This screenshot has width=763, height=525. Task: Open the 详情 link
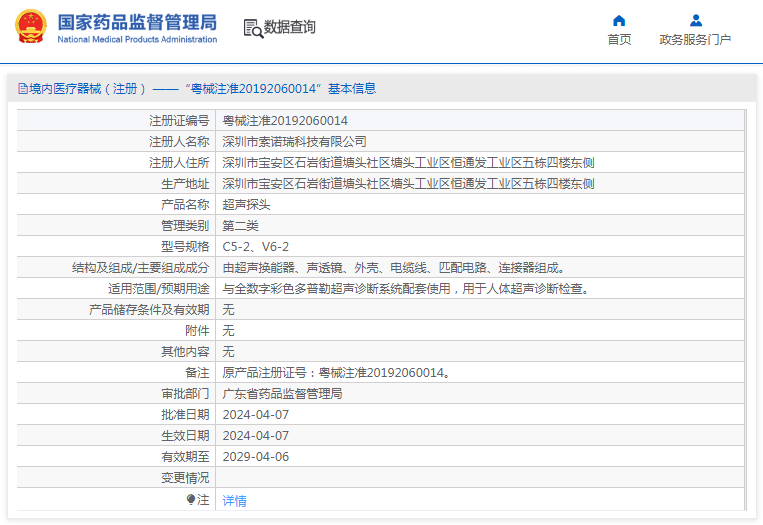[x=235, y=501]
